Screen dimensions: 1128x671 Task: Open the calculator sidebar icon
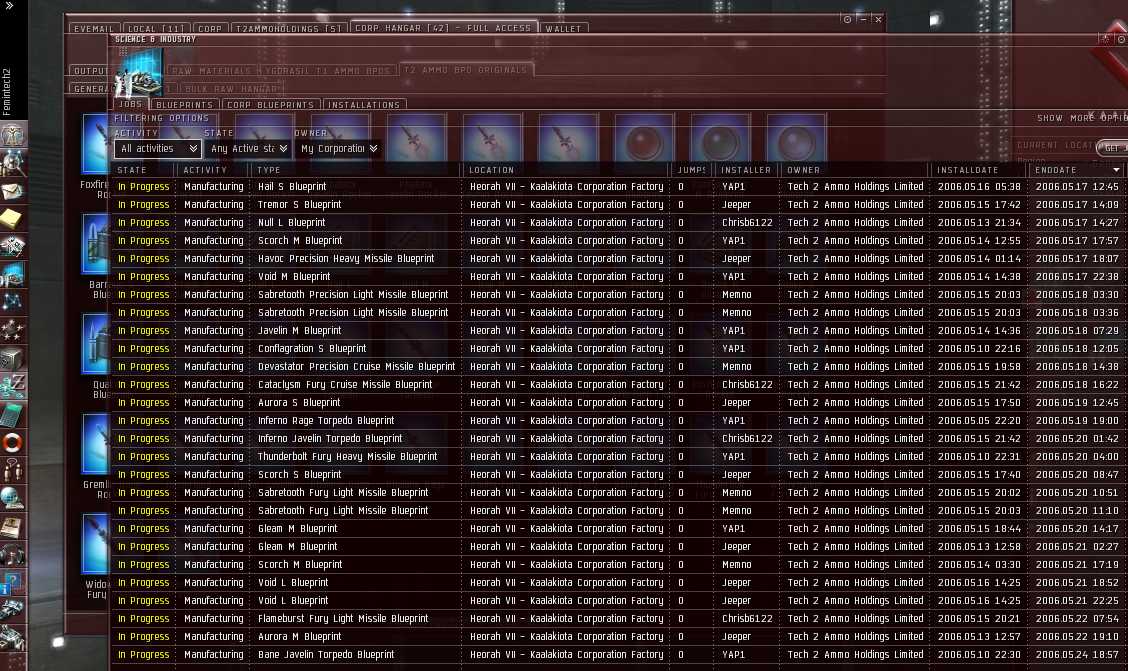[x=13, y=414]
